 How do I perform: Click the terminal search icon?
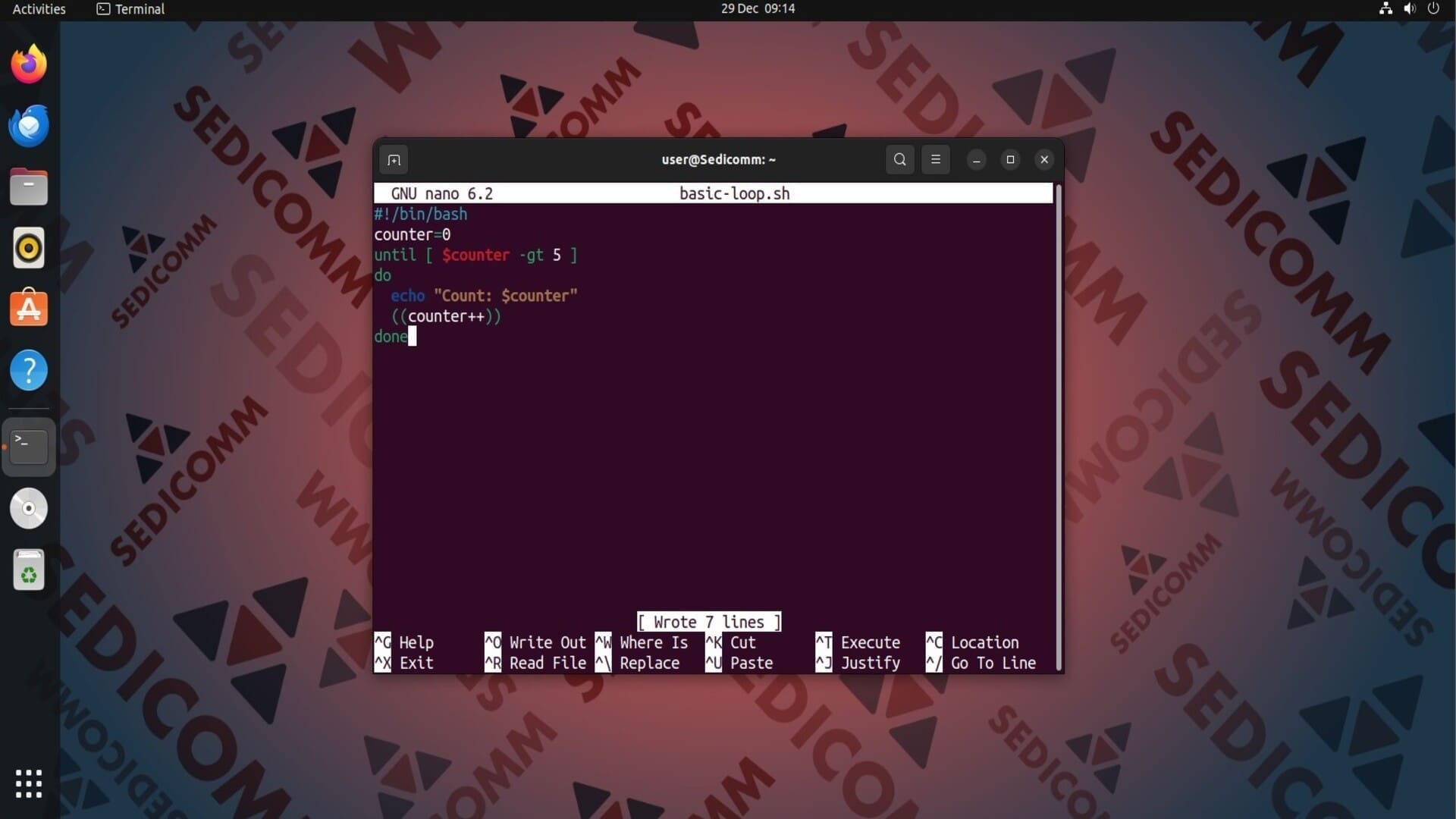899,160
